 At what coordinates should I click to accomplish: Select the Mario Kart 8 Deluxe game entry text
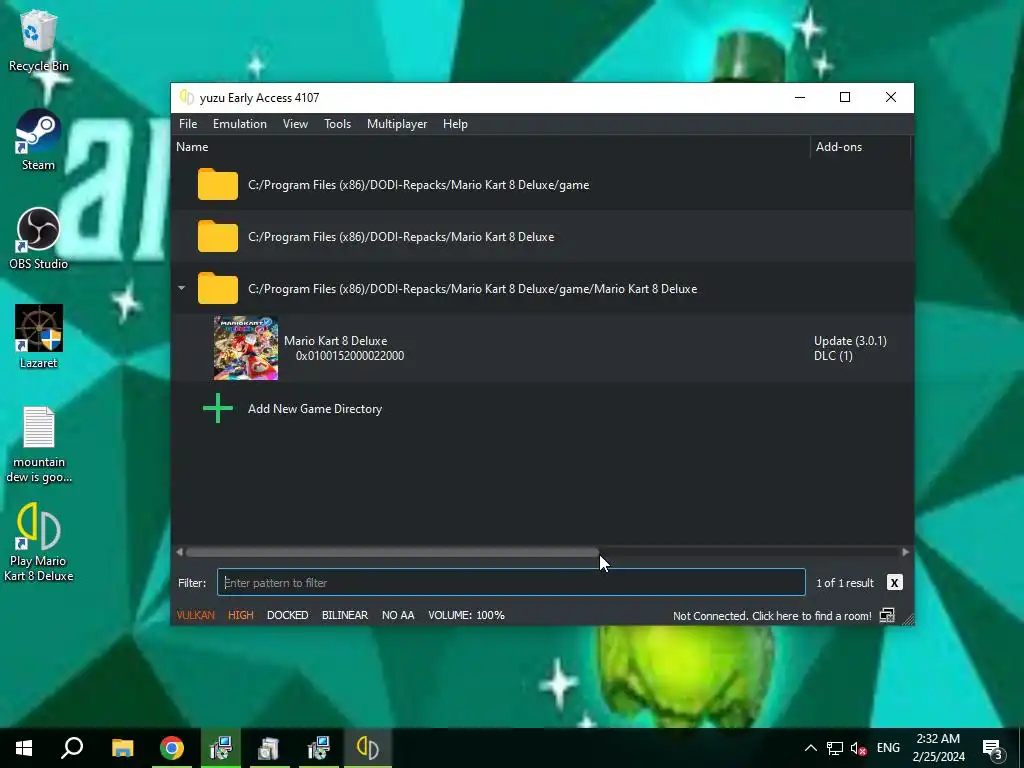[x=344, y=348]
